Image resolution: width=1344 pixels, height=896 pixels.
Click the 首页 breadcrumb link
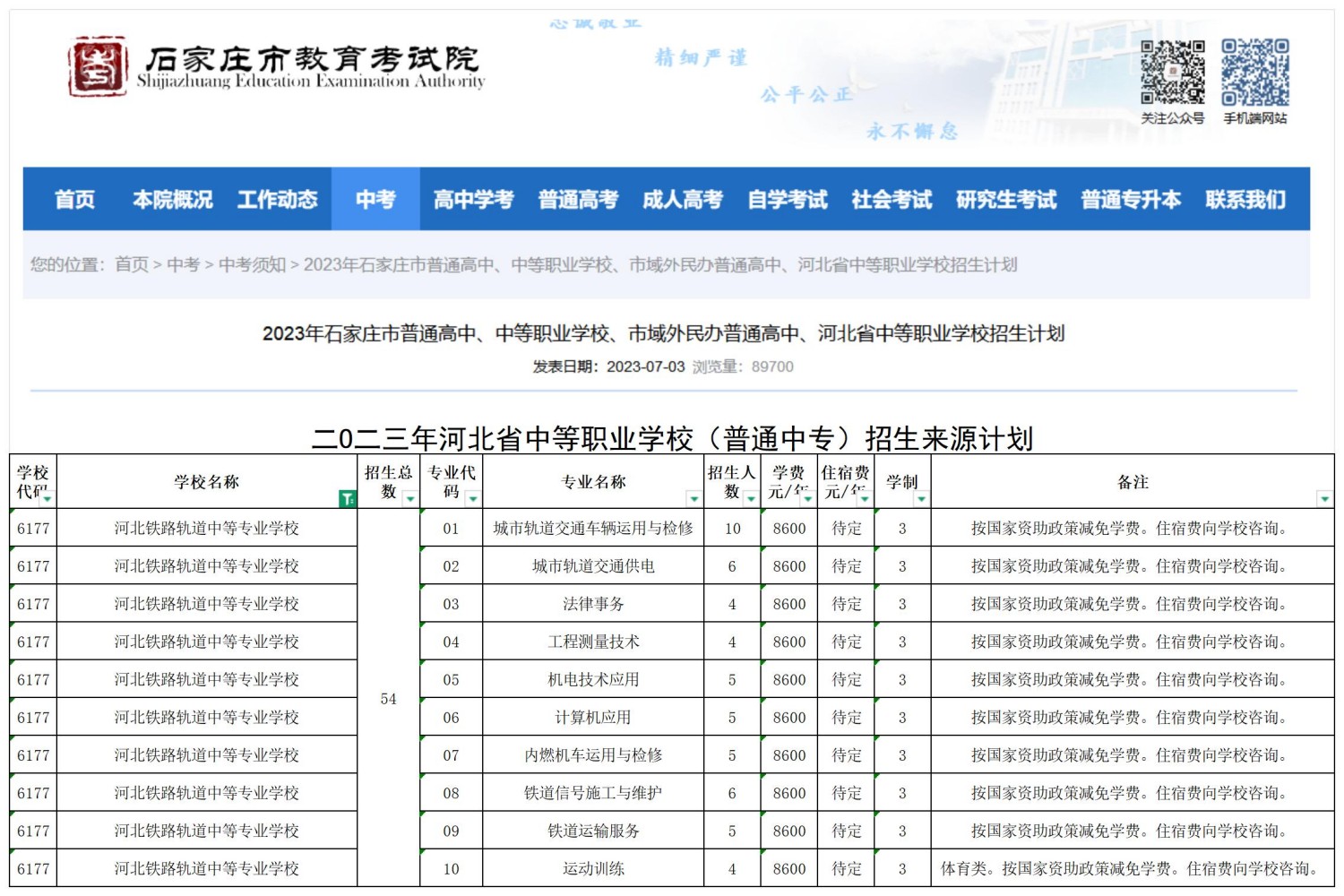coord(132,264)
